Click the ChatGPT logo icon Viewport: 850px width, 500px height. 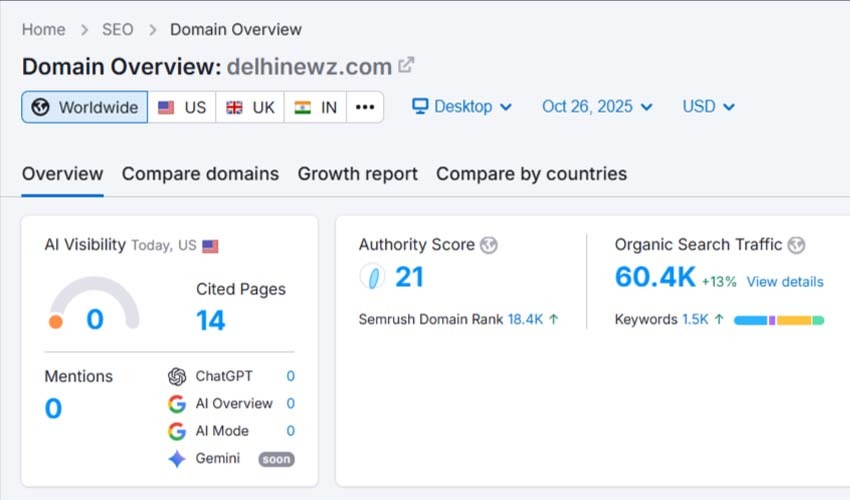click(177, 376)
